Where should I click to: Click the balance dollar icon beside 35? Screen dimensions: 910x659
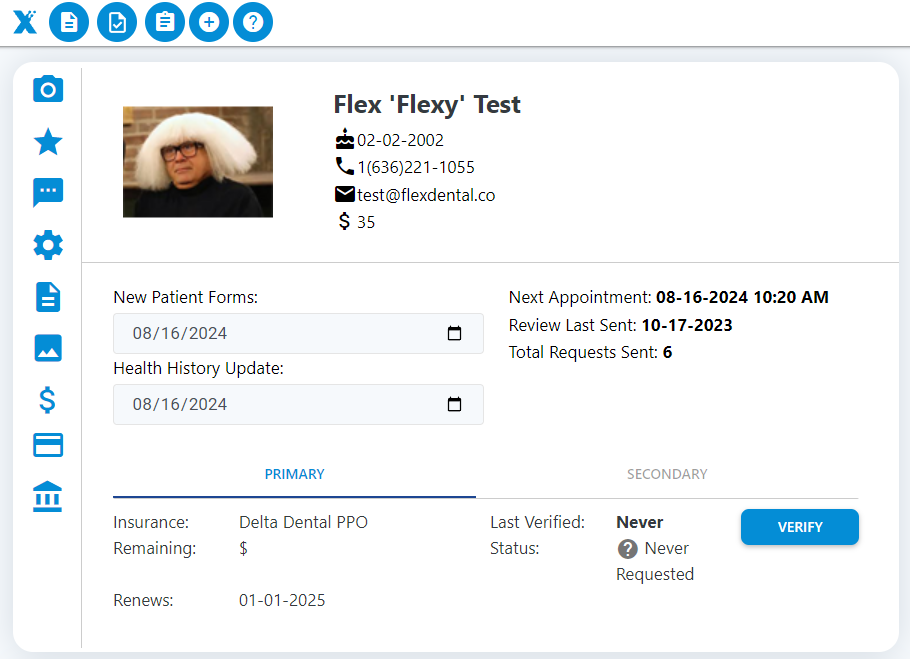click(x=344, y=221)
